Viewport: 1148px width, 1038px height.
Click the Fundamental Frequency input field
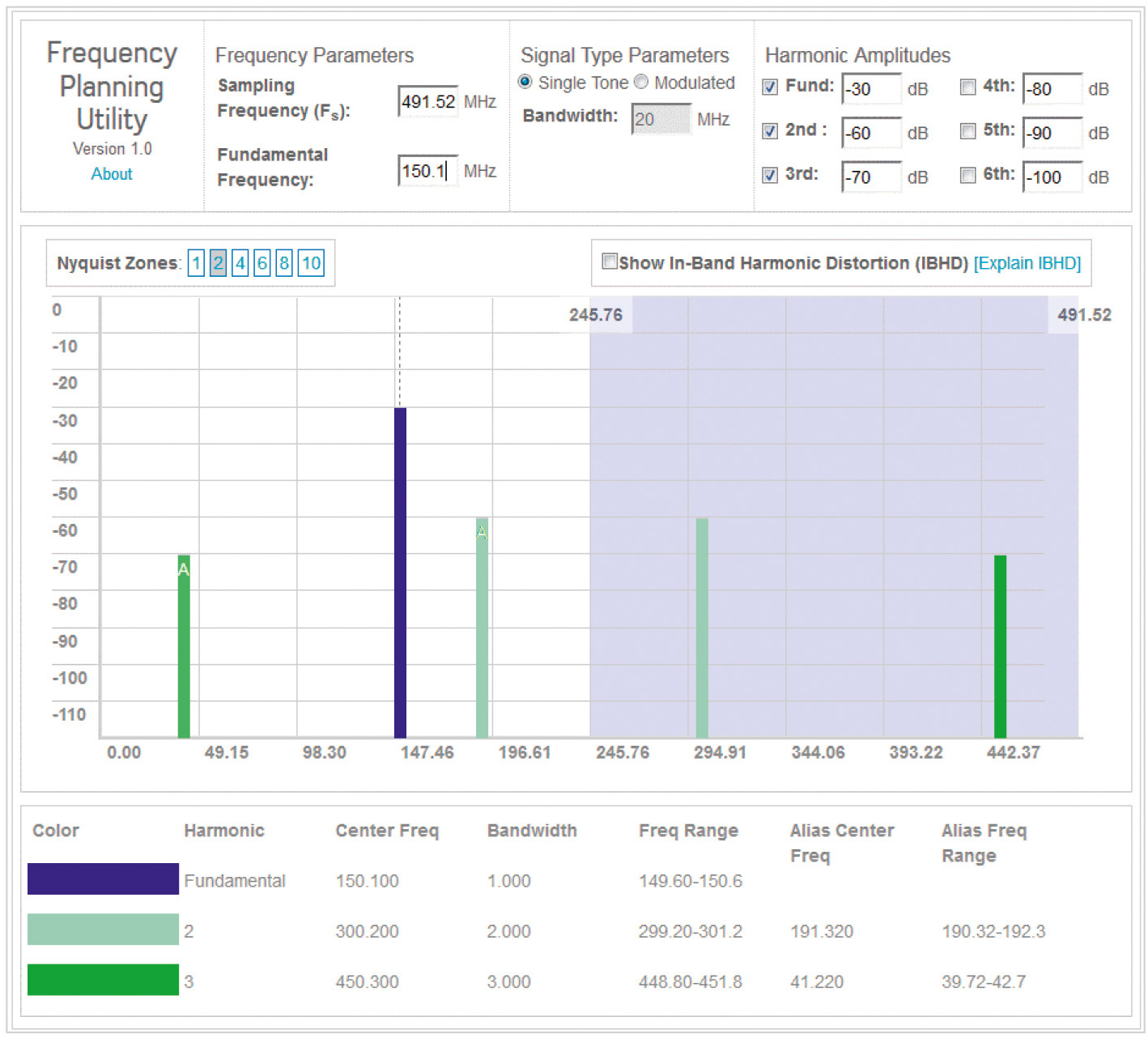[428, 171]
